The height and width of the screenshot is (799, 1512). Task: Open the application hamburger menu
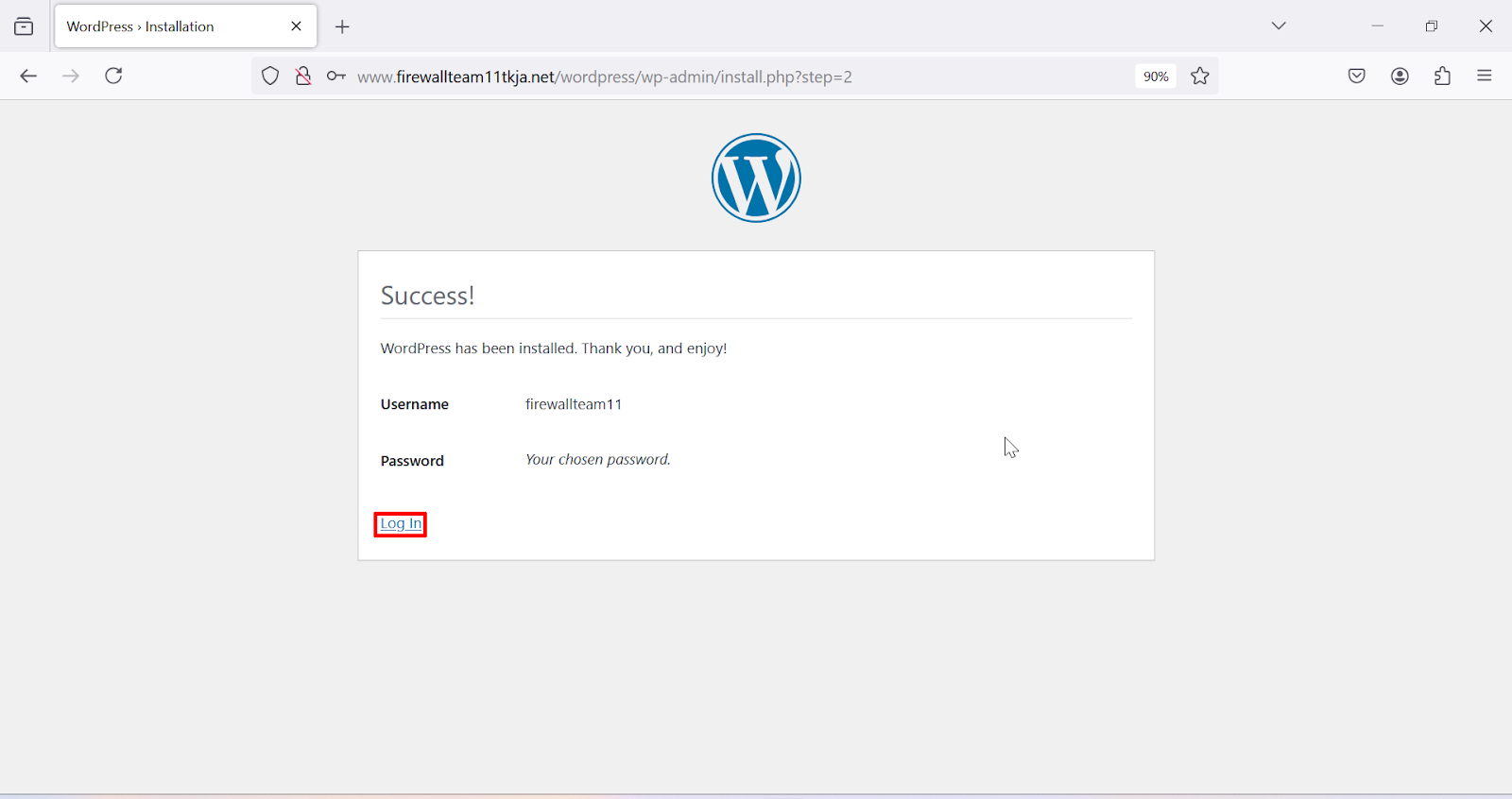[x=1485, y=76]
